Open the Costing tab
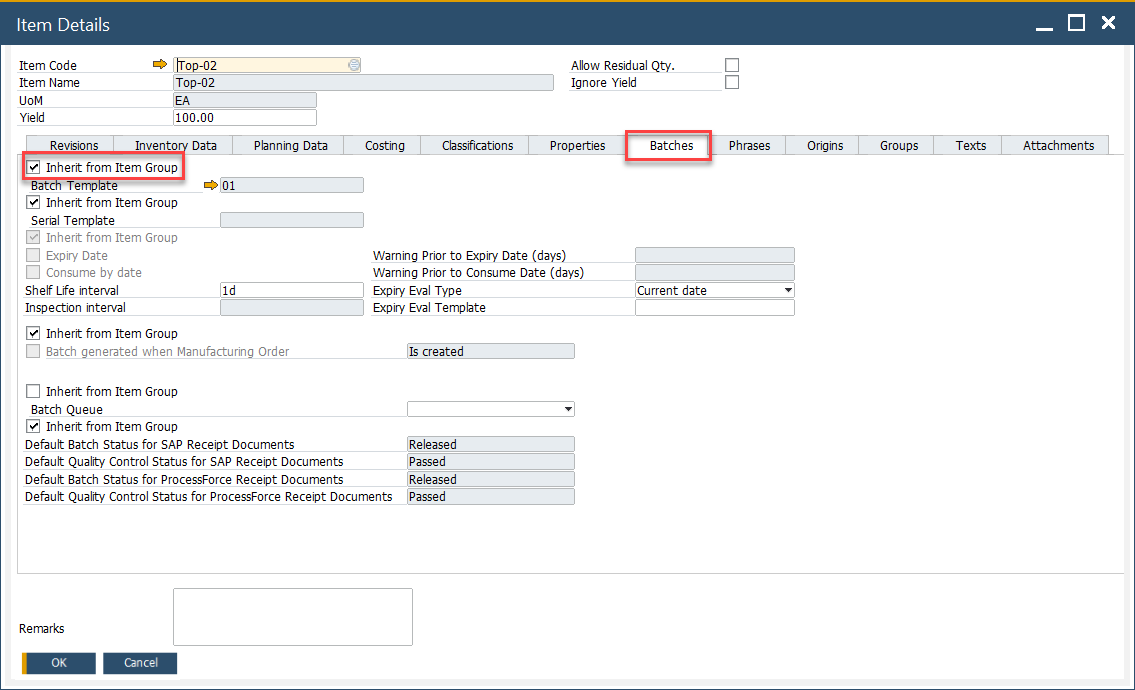Screen dimensions: 1135x690 (x=385, y=146)
